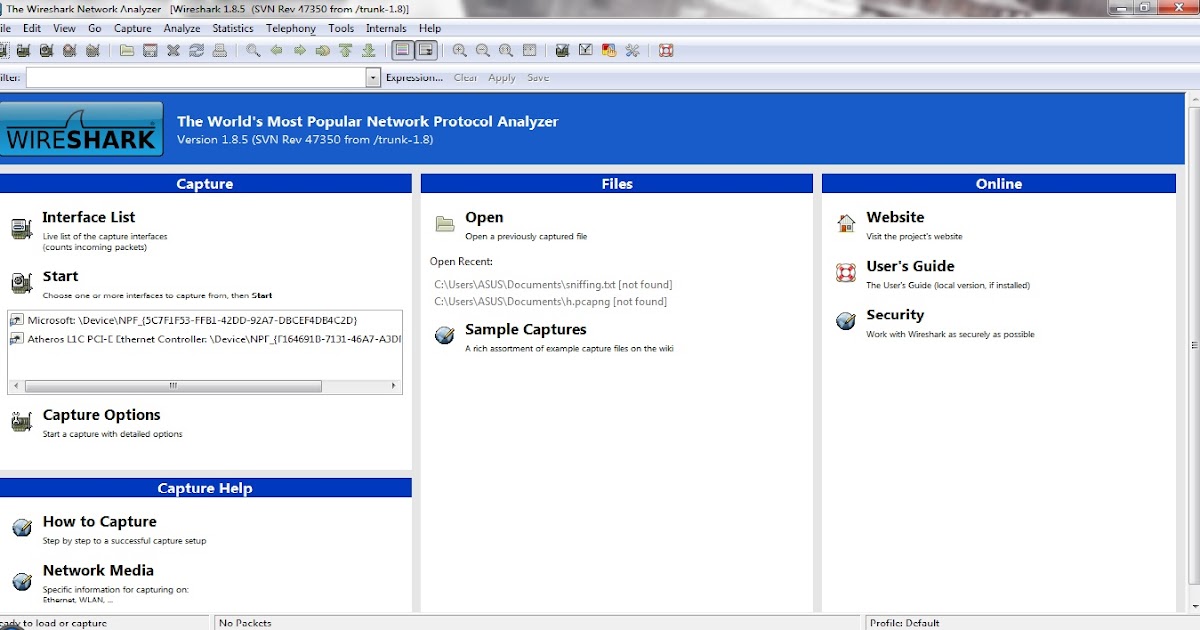The width and height of the screenshot is (1200, 630).
Task: Open the User's Guide link
Action: 910,266
